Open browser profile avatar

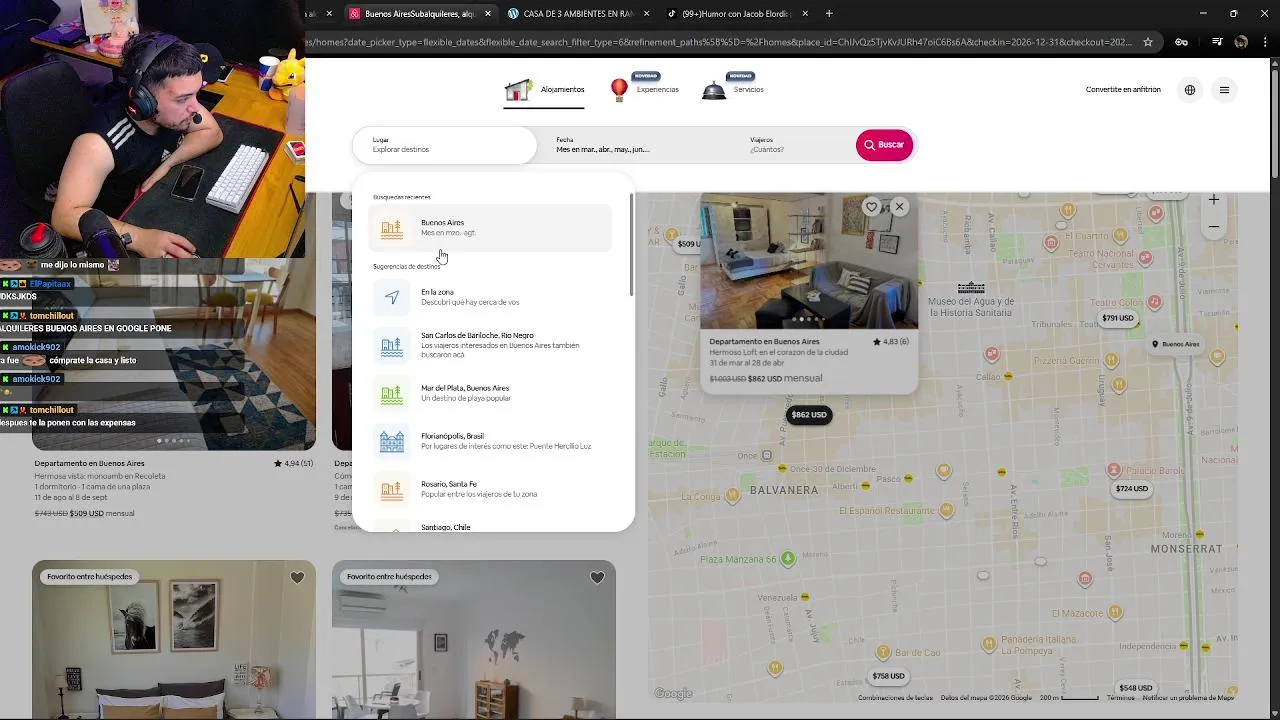pyautogui.click(x=1241, y=42)
